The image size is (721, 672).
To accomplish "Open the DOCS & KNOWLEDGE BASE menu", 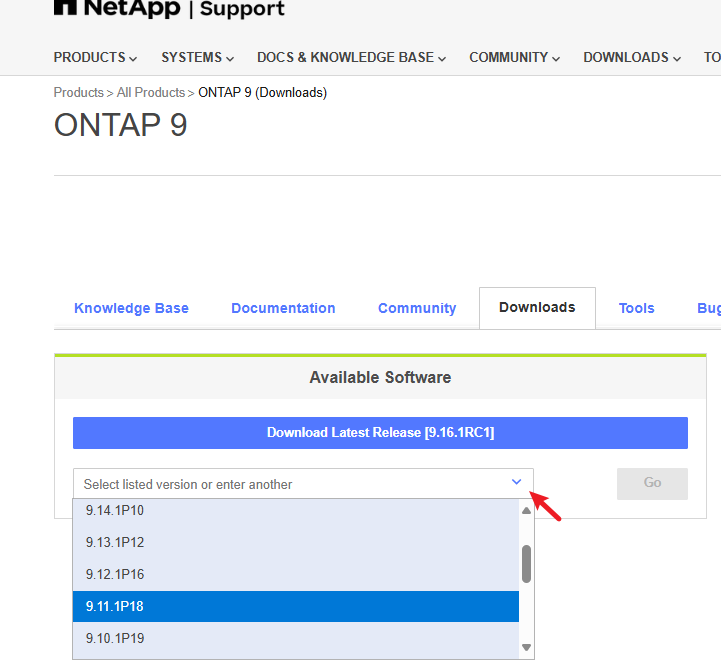I will (x=351, y=57).
